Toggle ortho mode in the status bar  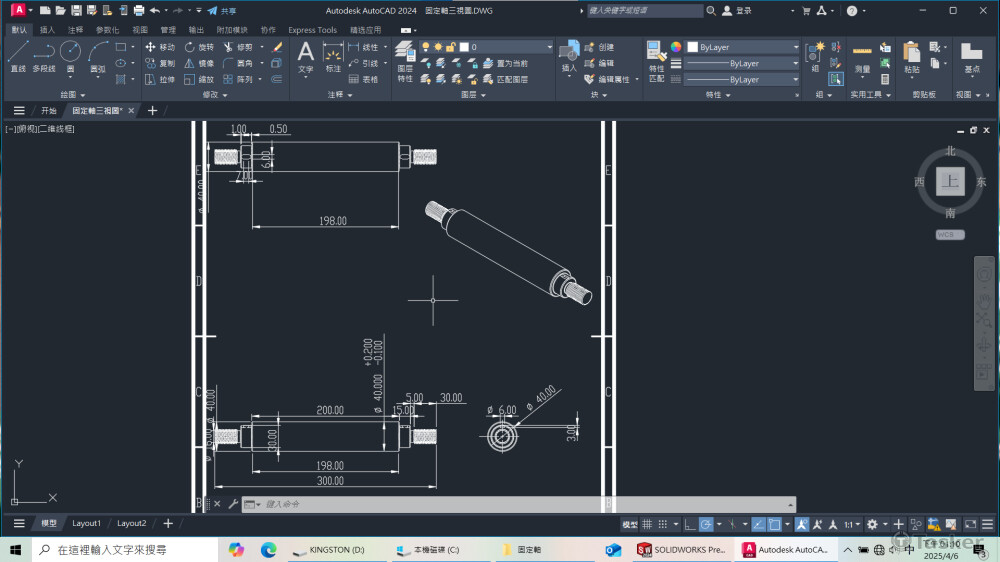[x=689, y=524]
